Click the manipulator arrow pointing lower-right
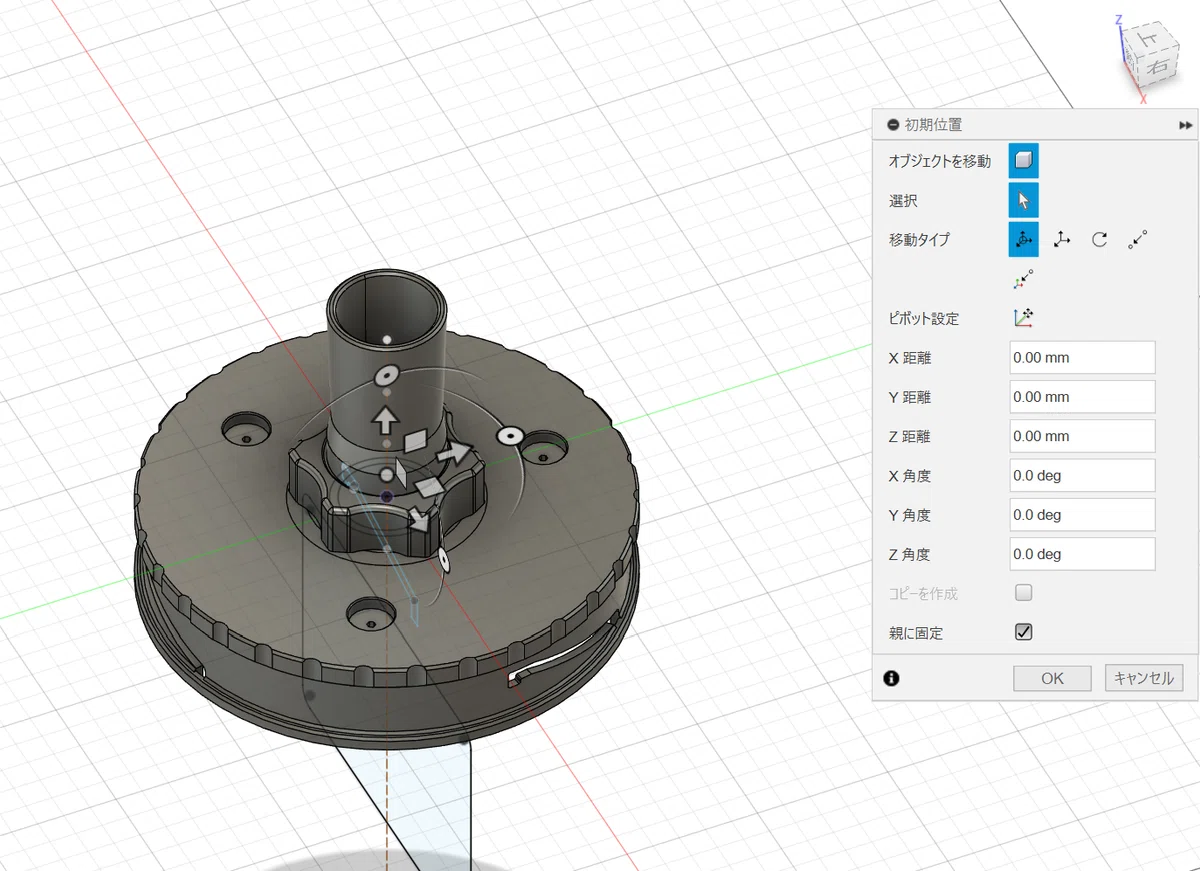 [x=418, y=520]
